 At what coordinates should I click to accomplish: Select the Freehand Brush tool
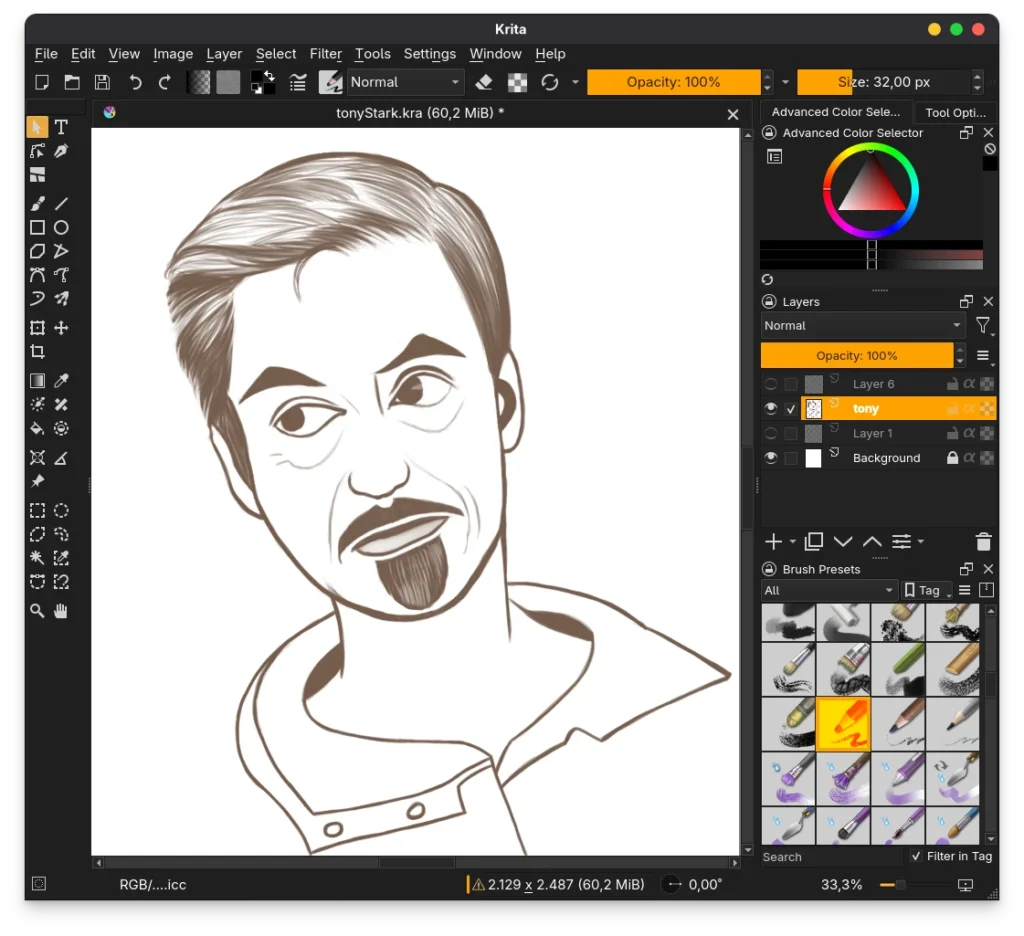tap(37, 204)
